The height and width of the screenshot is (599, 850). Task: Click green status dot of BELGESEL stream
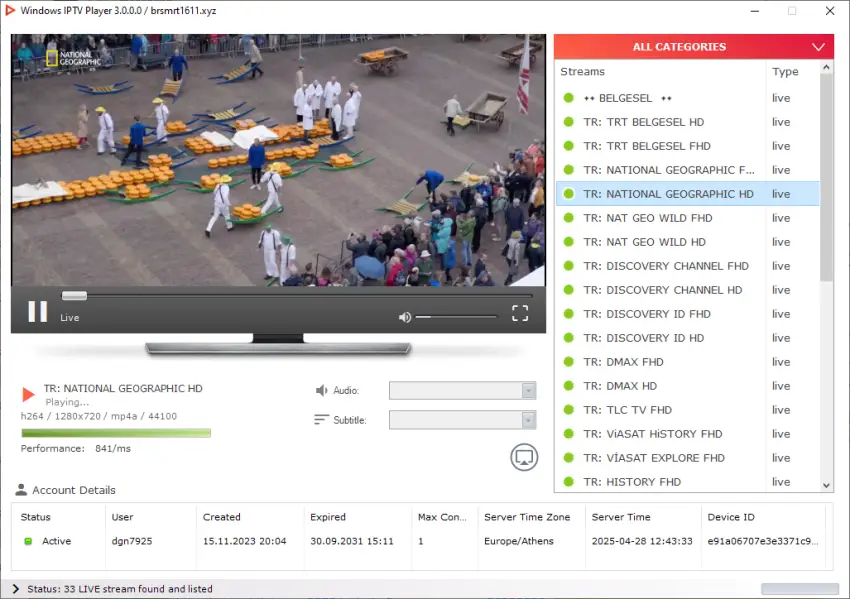(569, 98)
